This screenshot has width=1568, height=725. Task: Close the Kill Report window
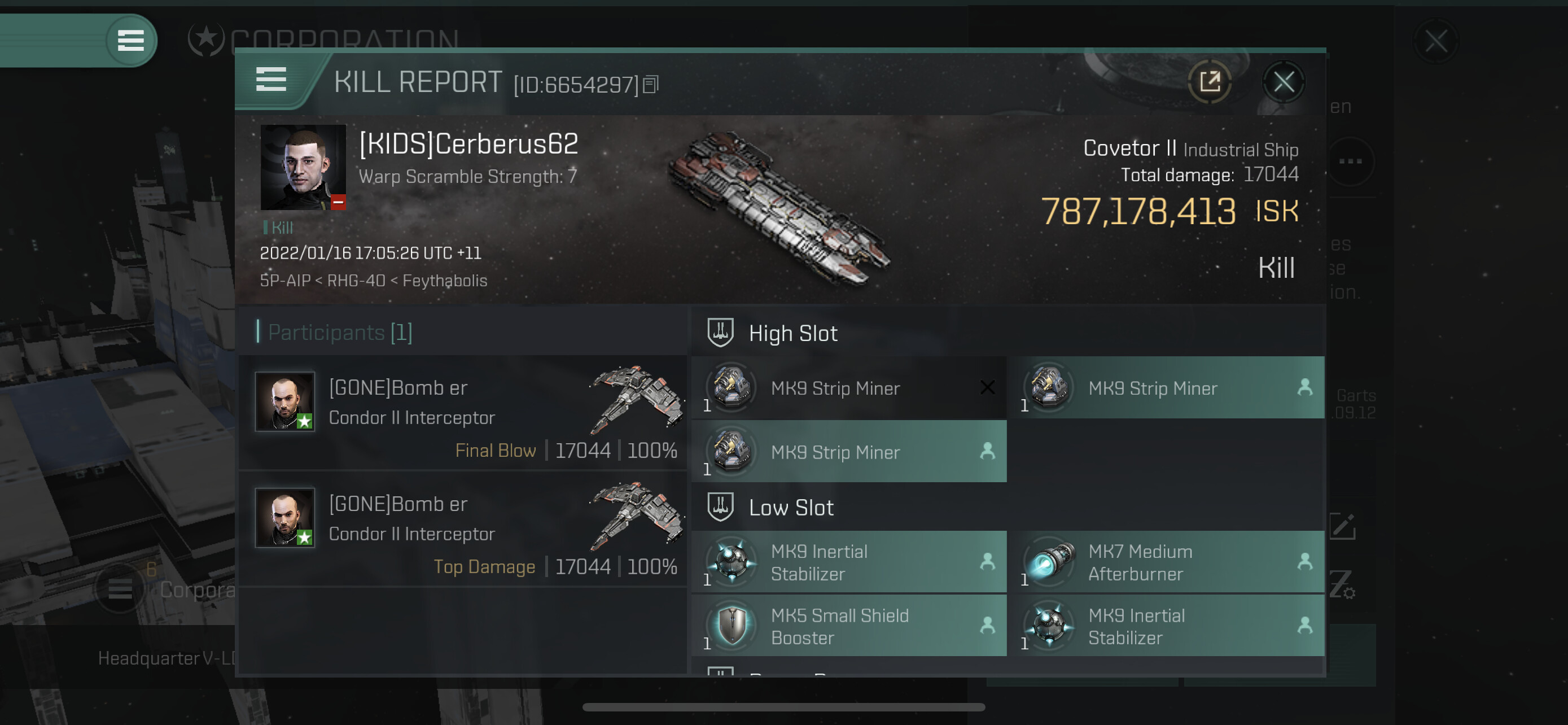click(1284, 81)
